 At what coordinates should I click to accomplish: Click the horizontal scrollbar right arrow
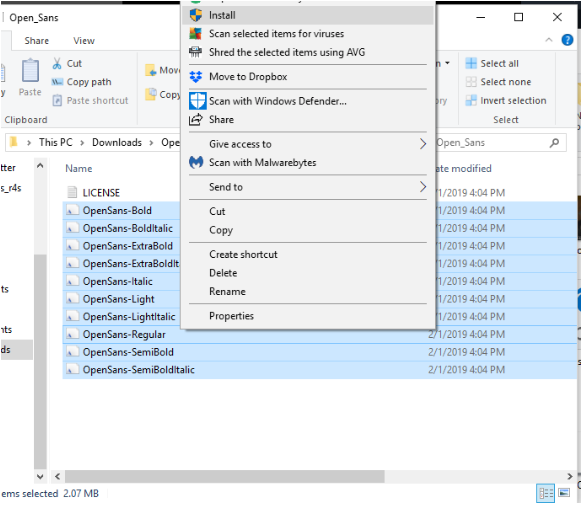[x=570, y=476]
